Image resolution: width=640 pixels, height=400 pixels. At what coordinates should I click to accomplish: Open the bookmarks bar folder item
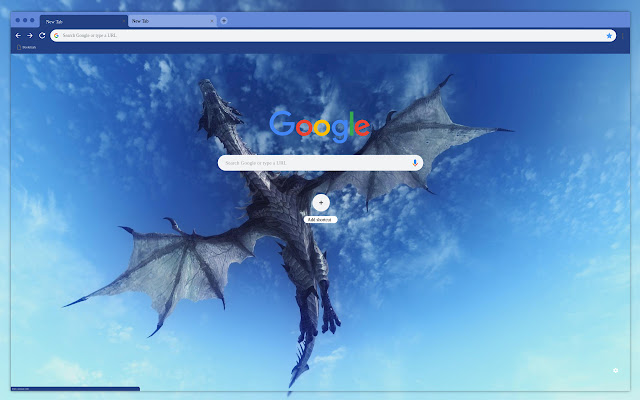pos(26,47)
